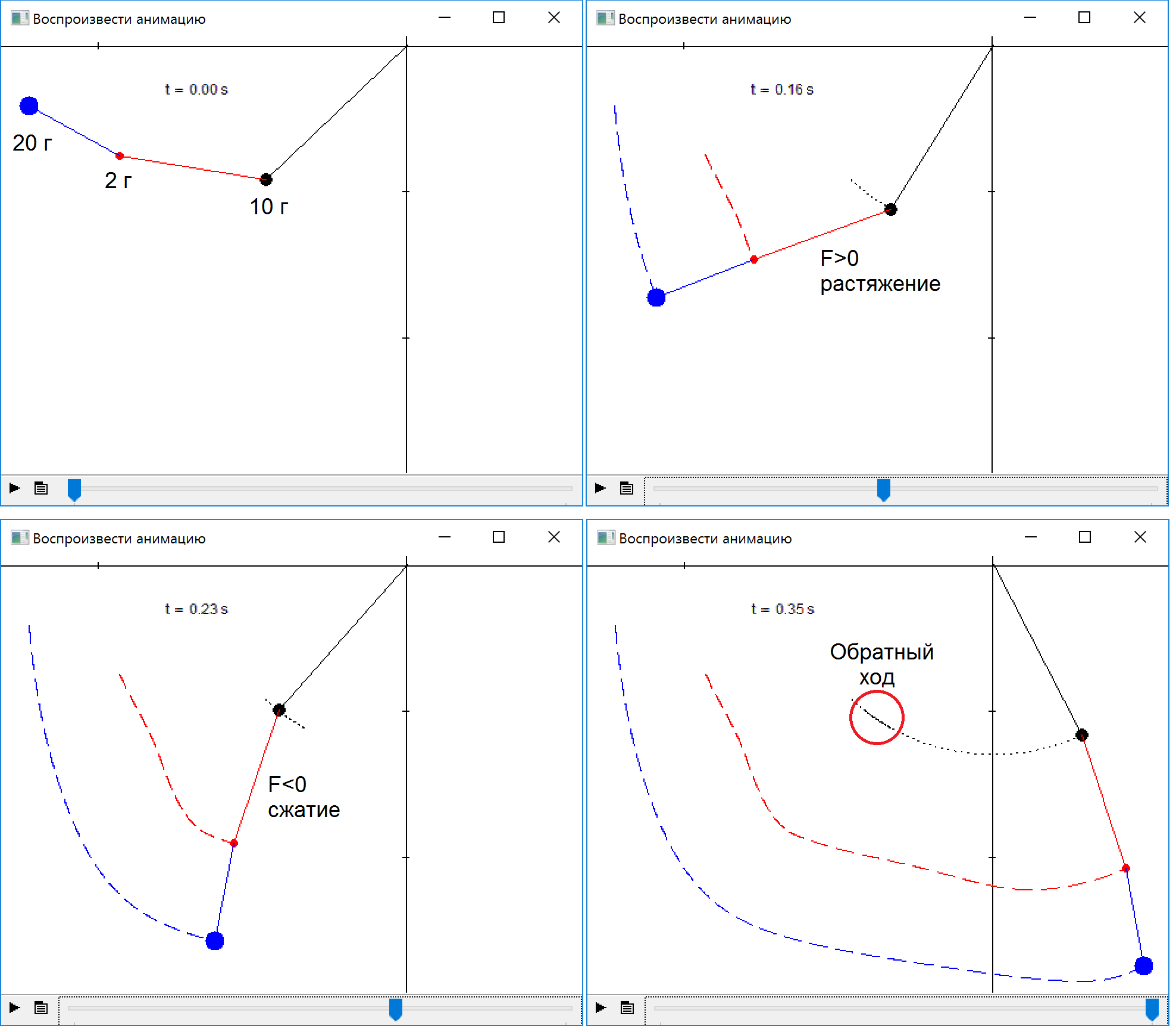Click the slider thumb in t = 0.35 s window
This screenshot has width=1176, height=1032.
tap(1152, 1009)
